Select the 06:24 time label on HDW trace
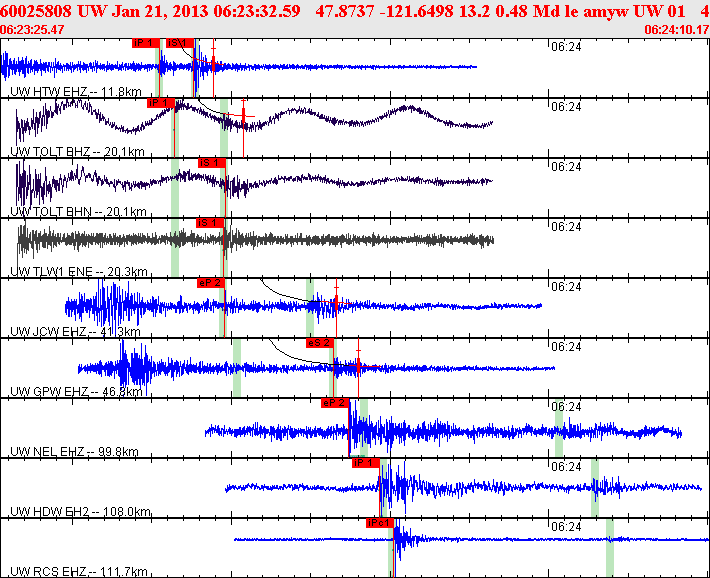This screenshot has height=578, width=710. [x=566, y=467]
